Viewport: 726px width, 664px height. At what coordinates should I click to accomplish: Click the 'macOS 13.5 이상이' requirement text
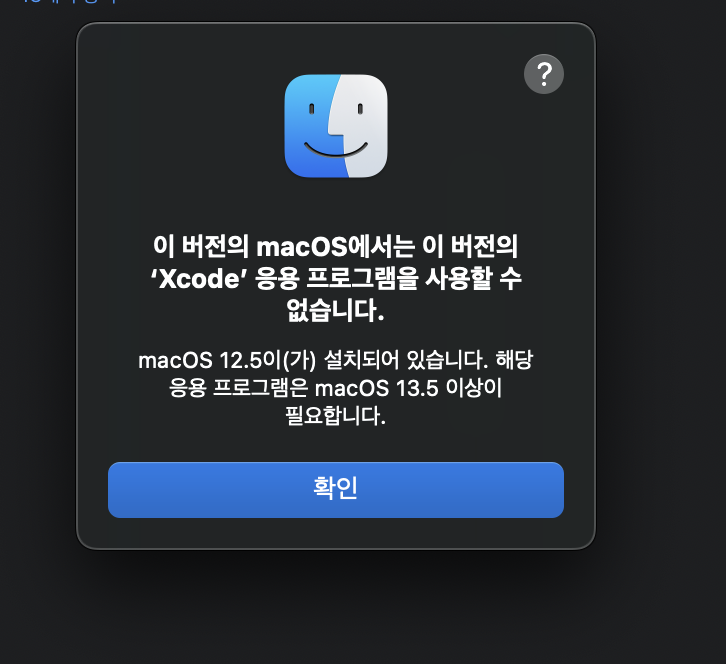coord(408,388)
